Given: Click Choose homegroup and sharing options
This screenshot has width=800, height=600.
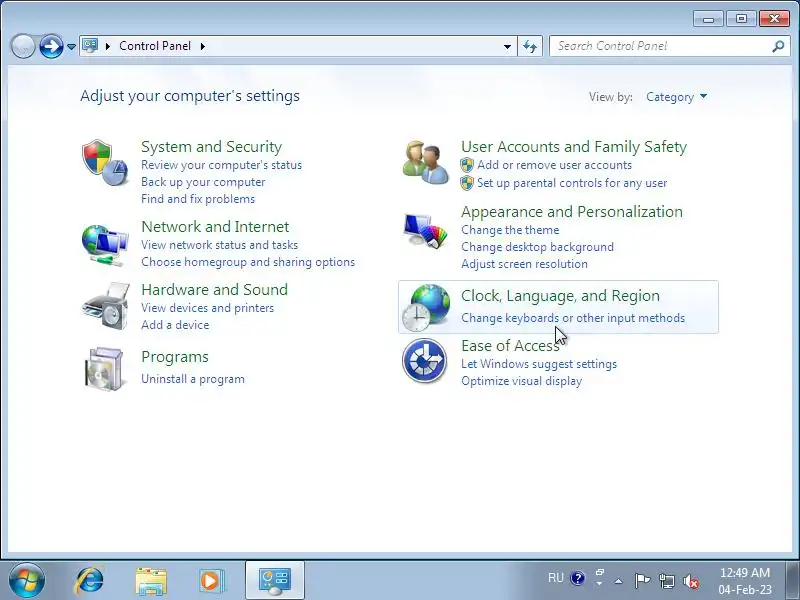Looking at the screenshot, I should click(248, 262).
